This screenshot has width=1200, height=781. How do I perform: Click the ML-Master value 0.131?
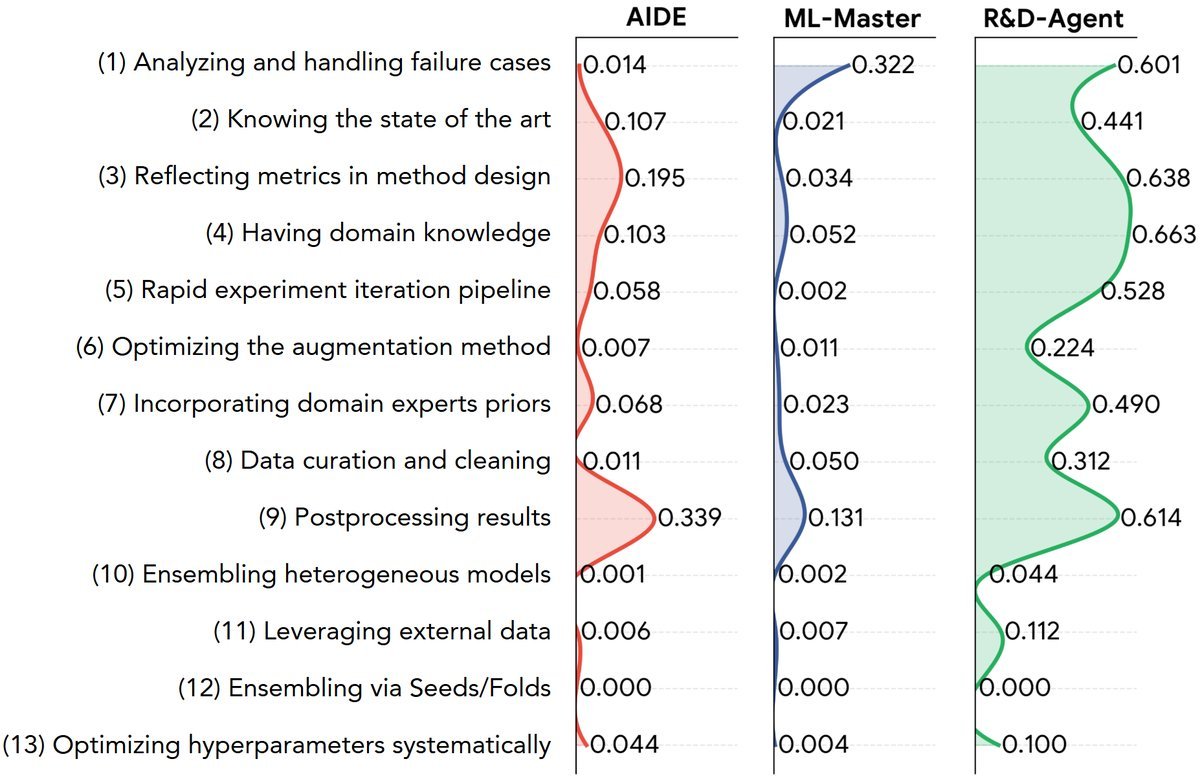click(836, 518)
